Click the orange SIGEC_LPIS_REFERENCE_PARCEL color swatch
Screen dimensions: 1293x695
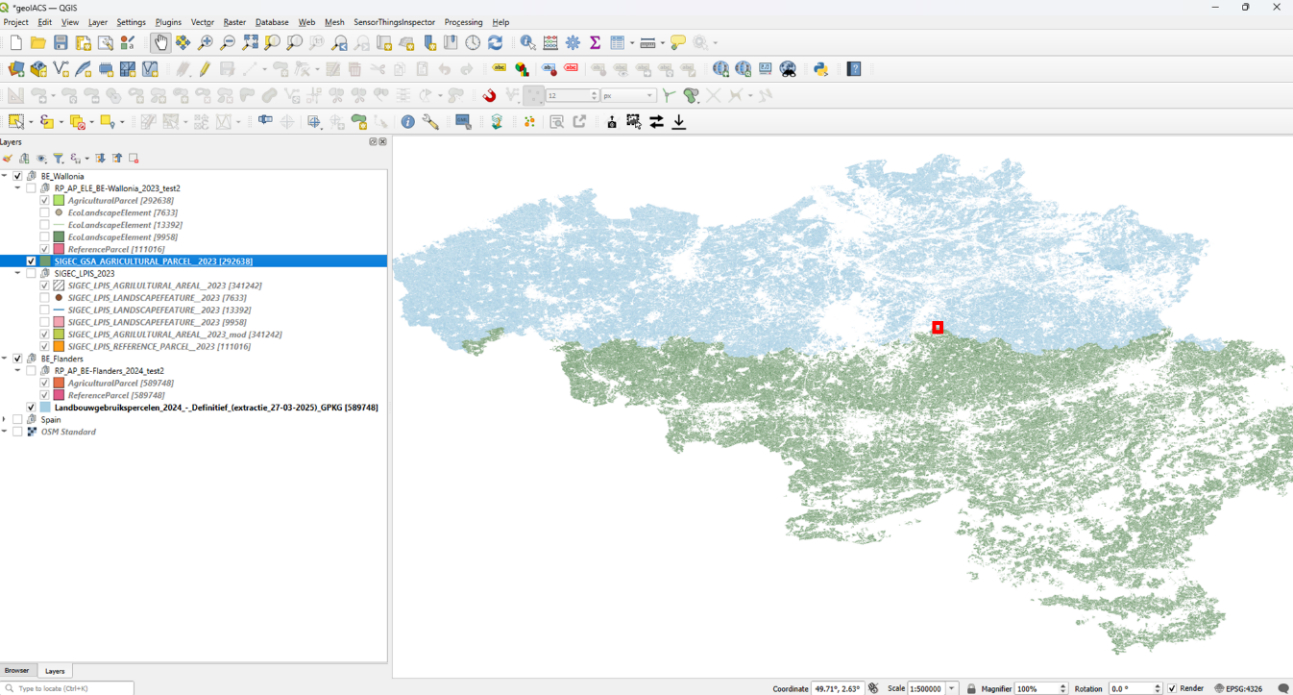coord(59,347)
